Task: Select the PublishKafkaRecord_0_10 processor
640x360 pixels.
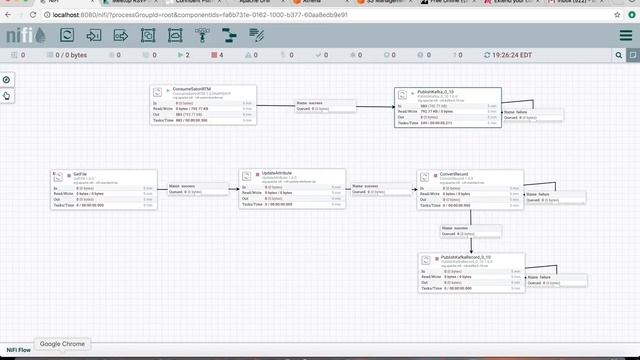Action: [x=471, y=273]
